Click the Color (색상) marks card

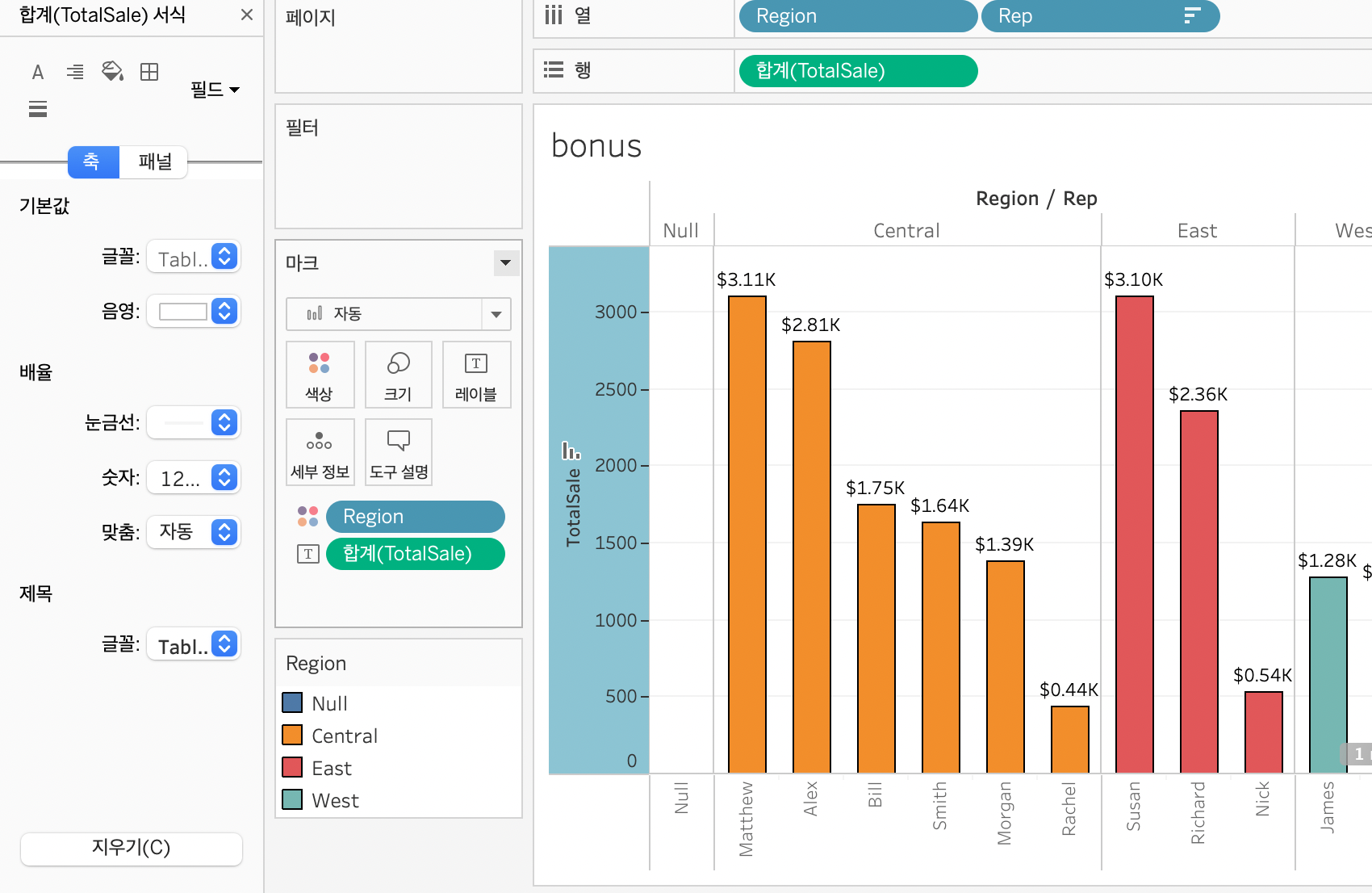320,375
